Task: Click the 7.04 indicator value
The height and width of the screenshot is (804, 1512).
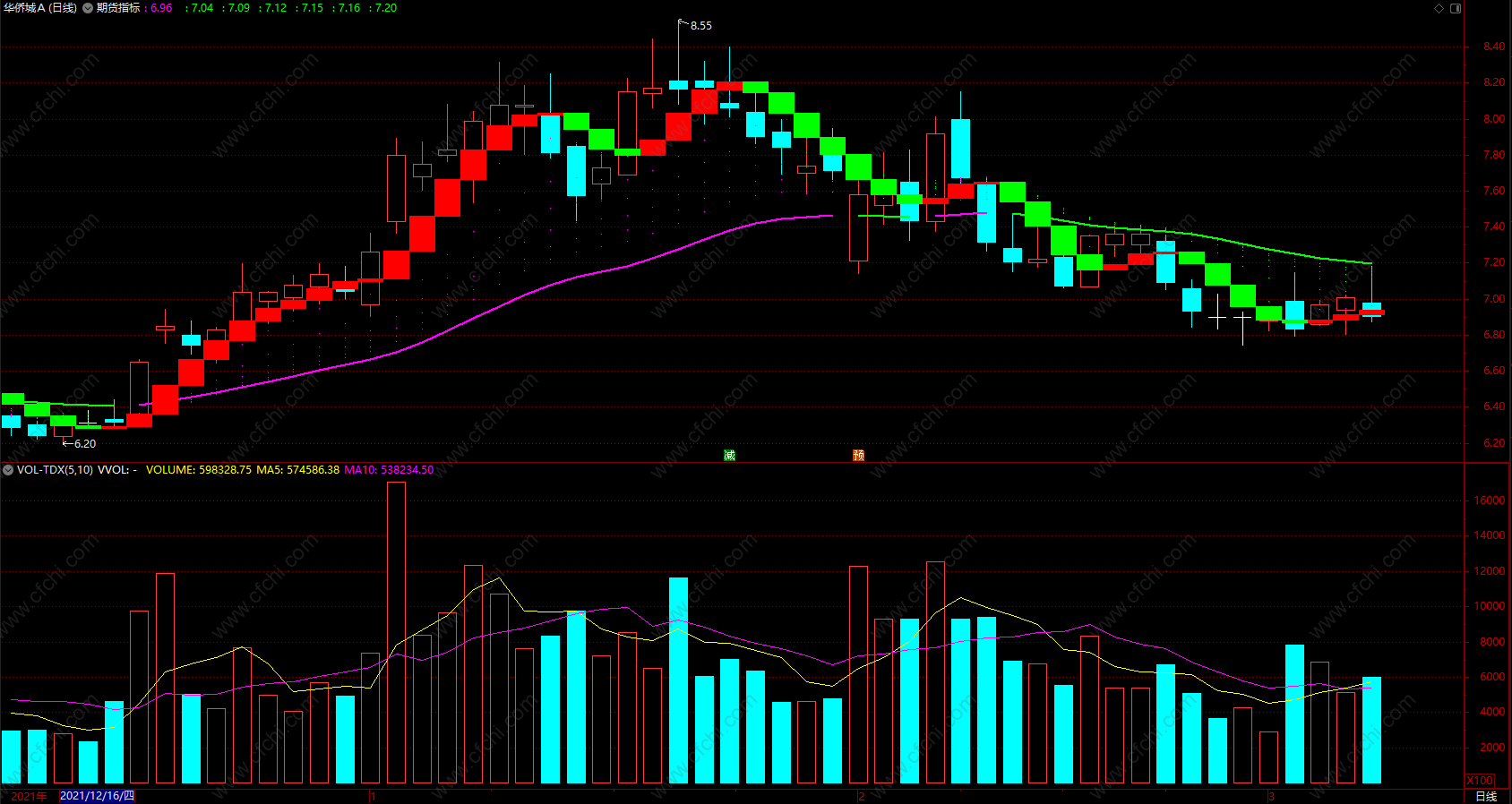Action: pos(202,8)
